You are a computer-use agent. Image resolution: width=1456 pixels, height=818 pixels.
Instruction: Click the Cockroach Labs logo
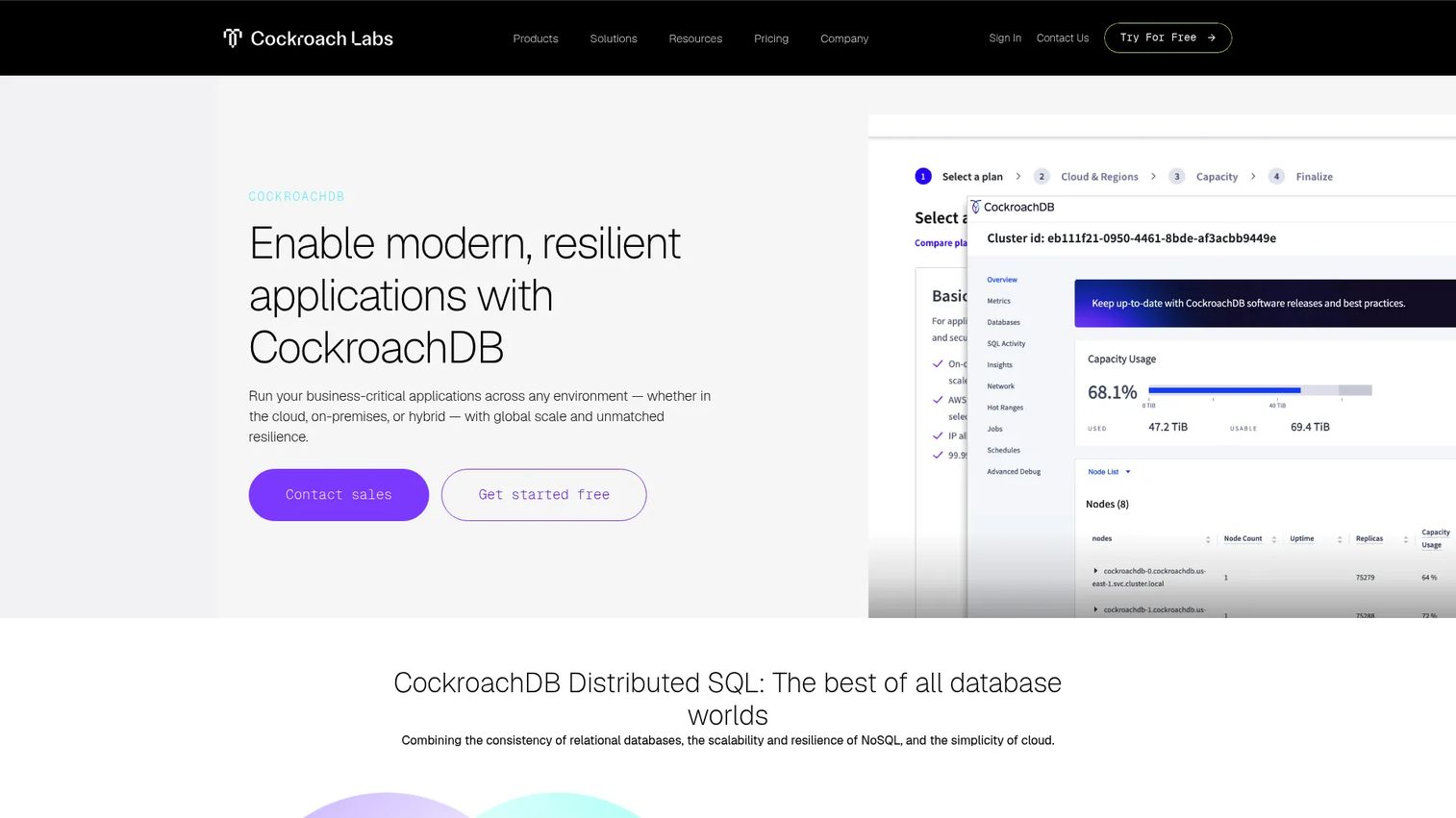click(308, 38)
